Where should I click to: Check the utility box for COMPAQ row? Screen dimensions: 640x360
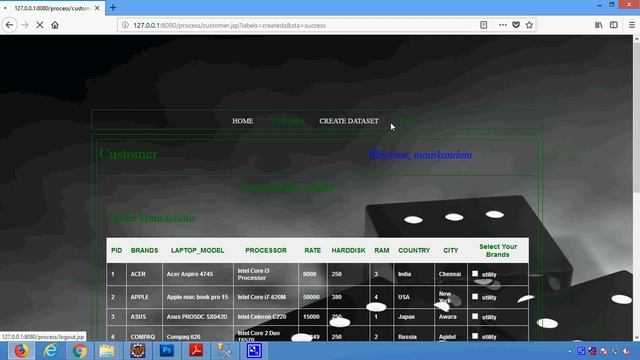click(475, 336)
